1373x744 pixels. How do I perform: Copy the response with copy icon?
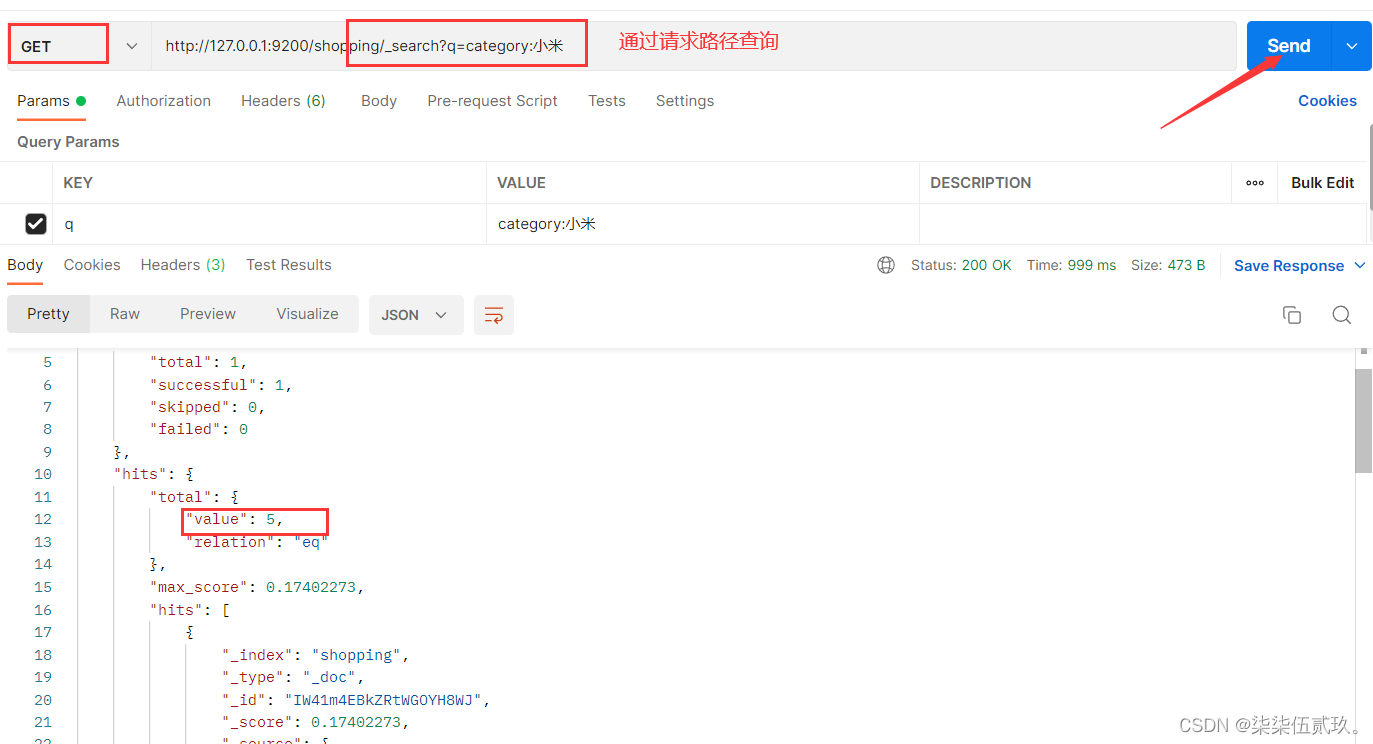[x=1292, y=315]
